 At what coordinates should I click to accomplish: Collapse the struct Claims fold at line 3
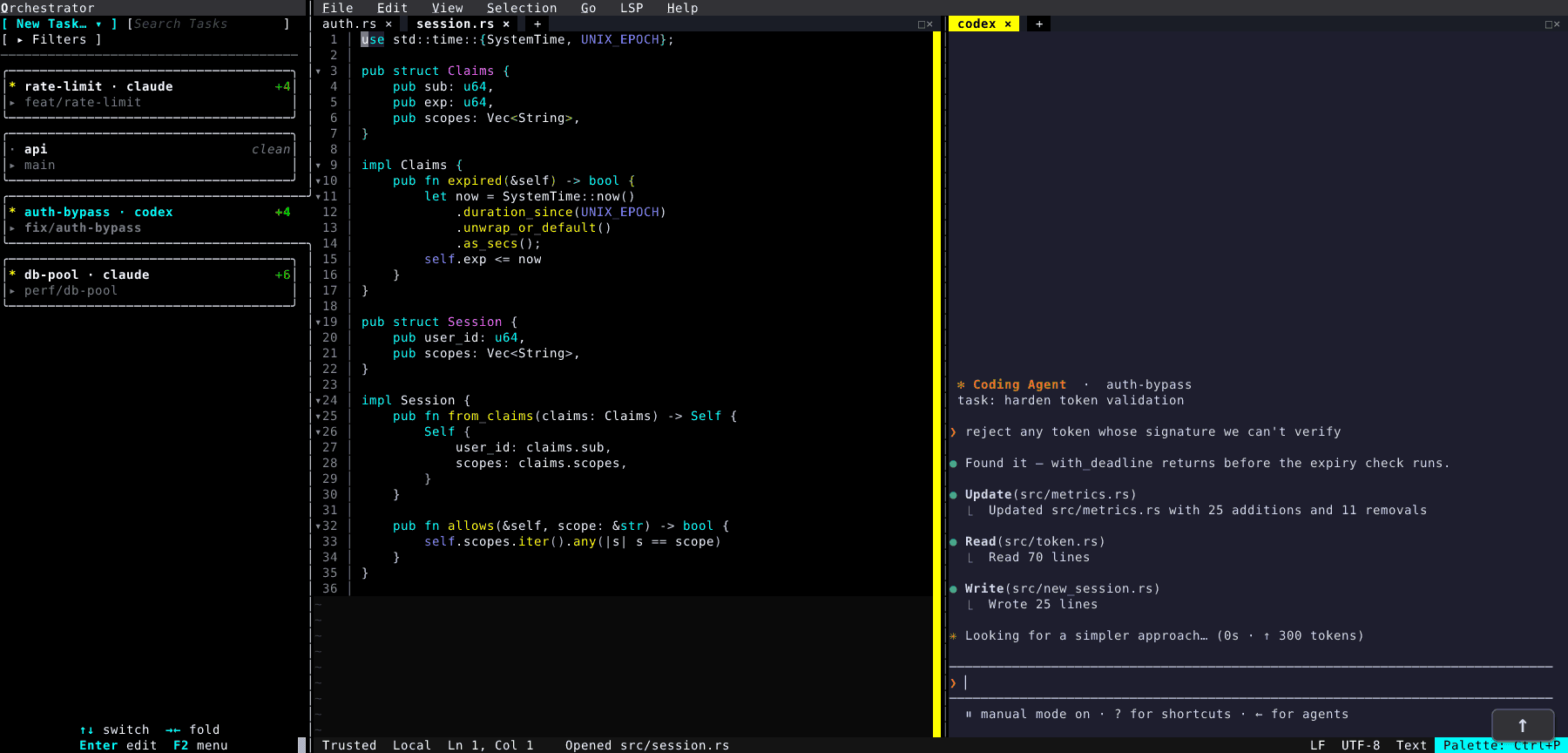318,71
